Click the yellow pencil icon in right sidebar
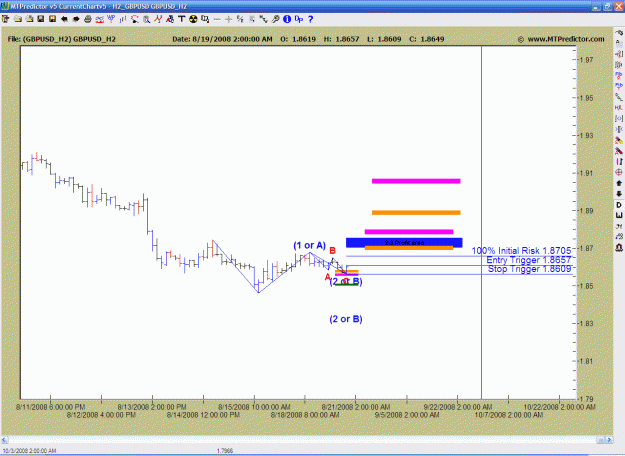Image resolution: width=625 pixels, height=456 pixels. 619,140
